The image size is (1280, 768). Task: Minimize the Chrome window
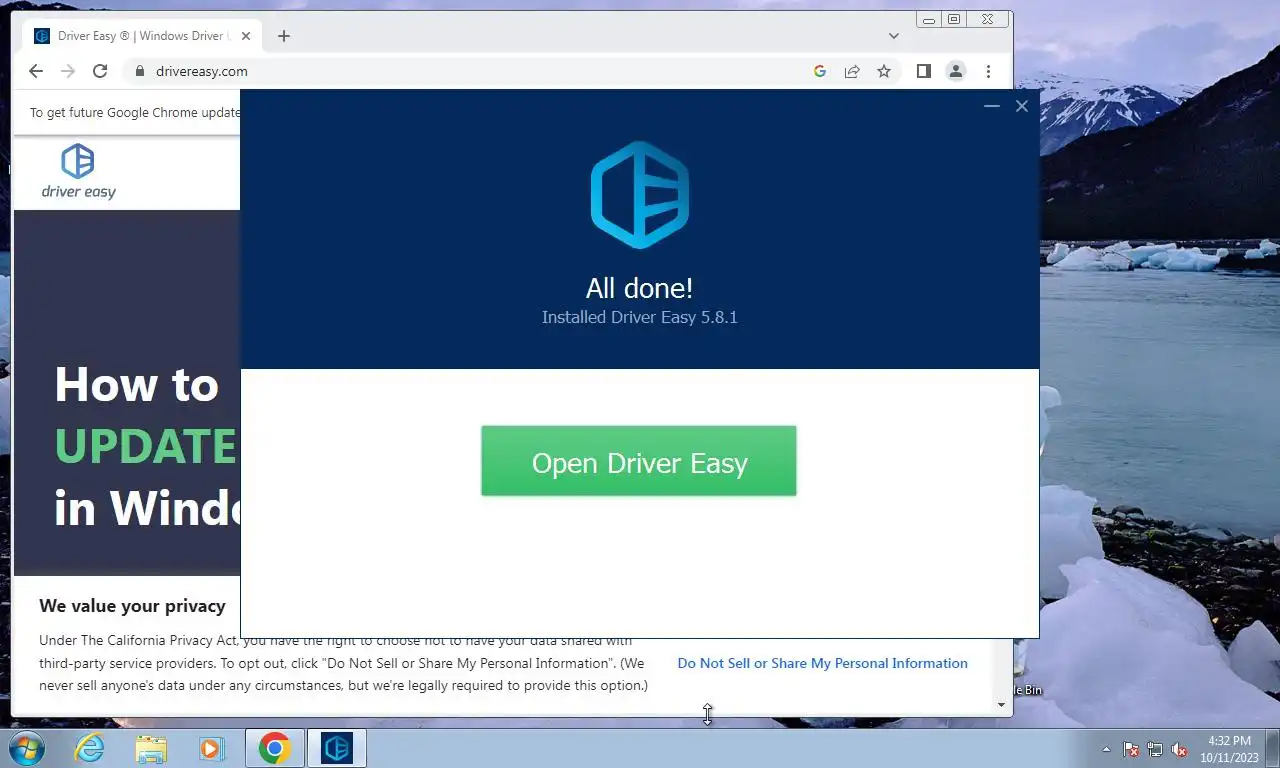coord(929,19)
